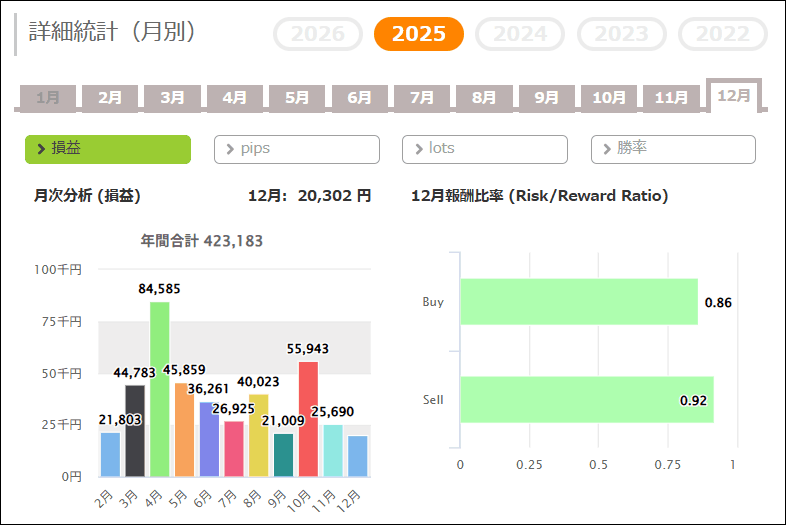Image resolution: width=786 pixels, height=525 pixels.
Task: Select the 2025 year button
Action: click(418, 34)
